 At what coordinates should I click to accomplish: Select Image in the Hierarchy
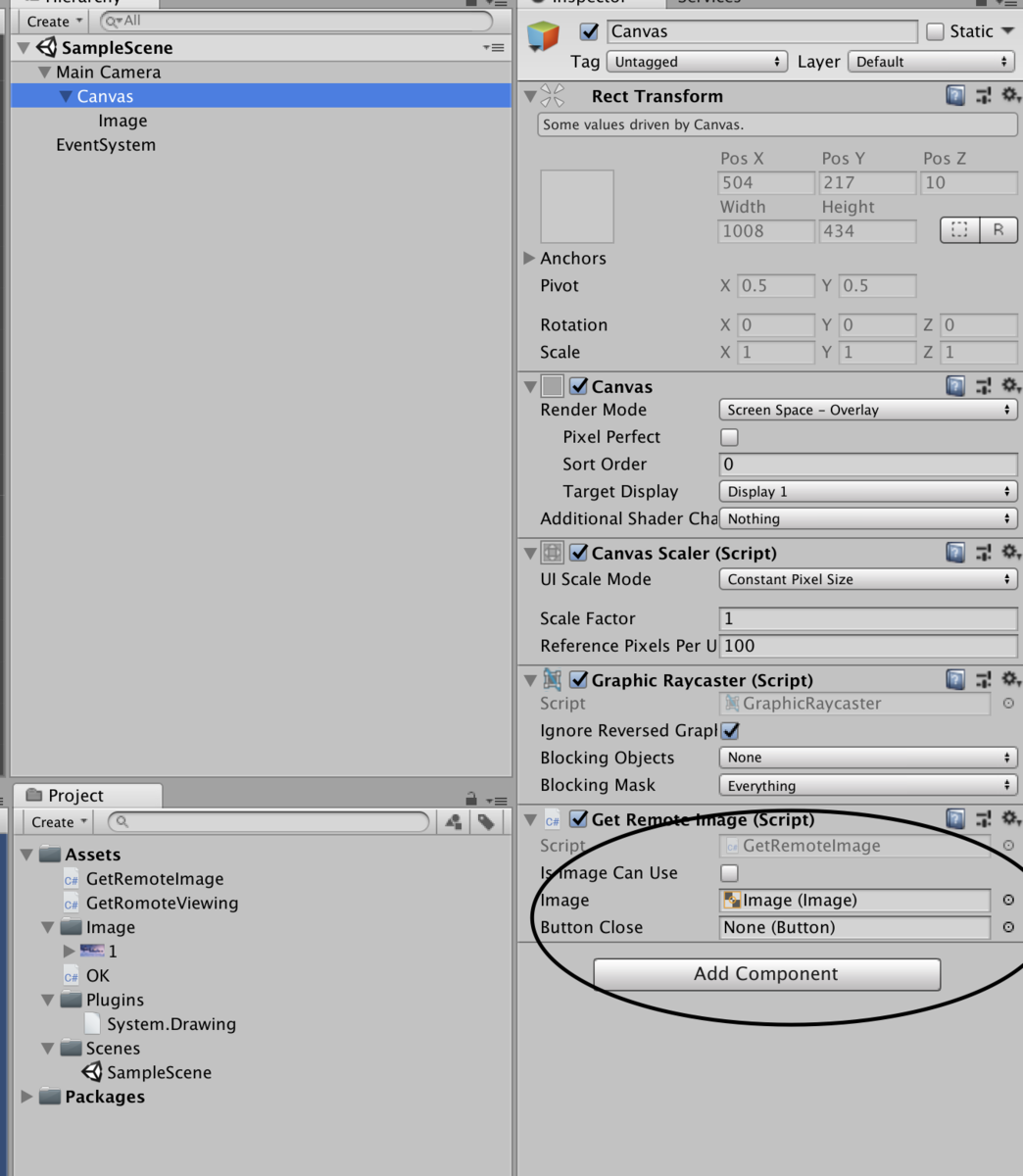click(122, 121)
